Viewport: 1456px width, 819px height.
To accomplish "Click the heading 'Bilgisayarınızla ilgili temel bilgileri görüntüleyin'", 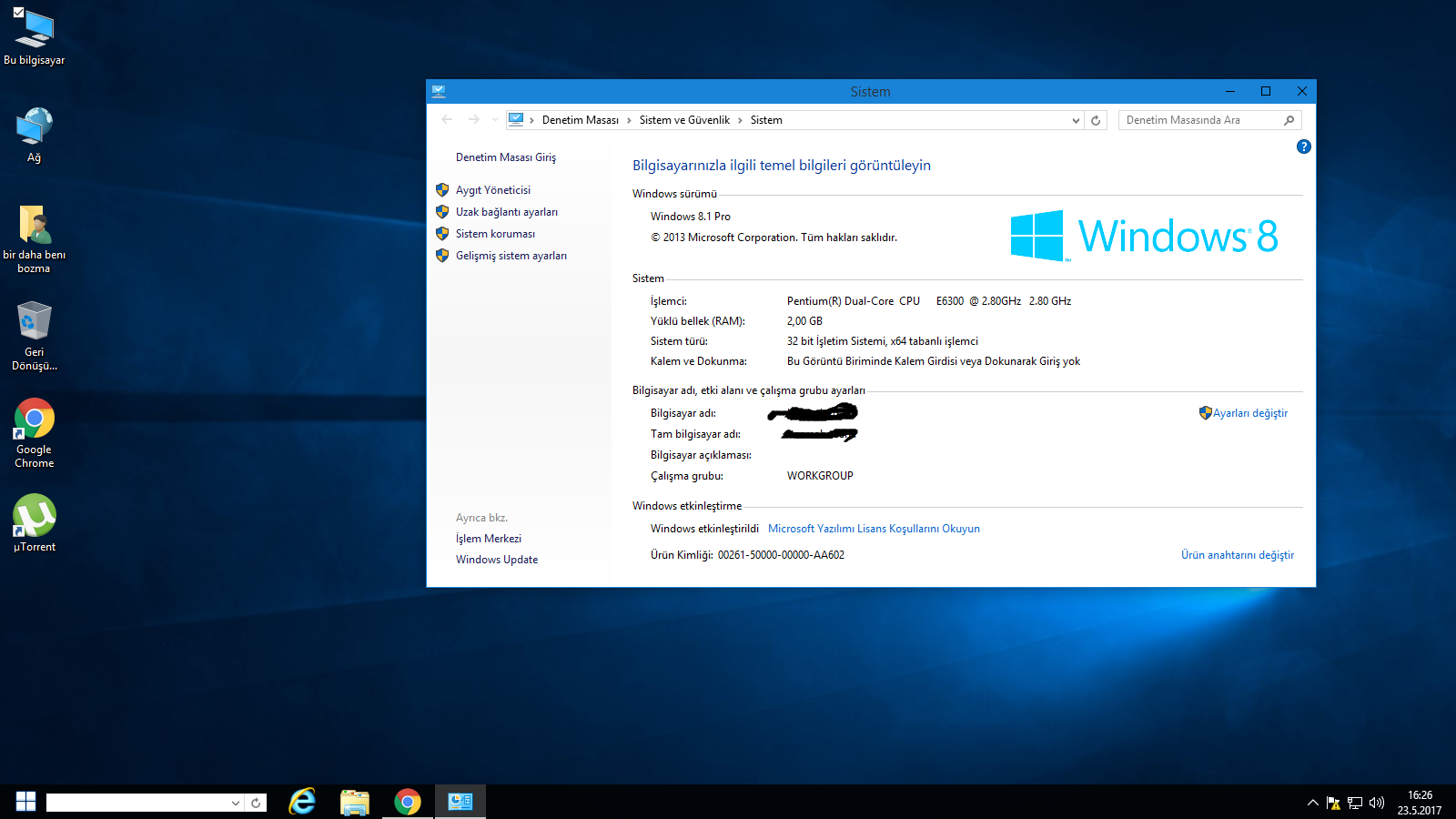I will pos(782,166).
